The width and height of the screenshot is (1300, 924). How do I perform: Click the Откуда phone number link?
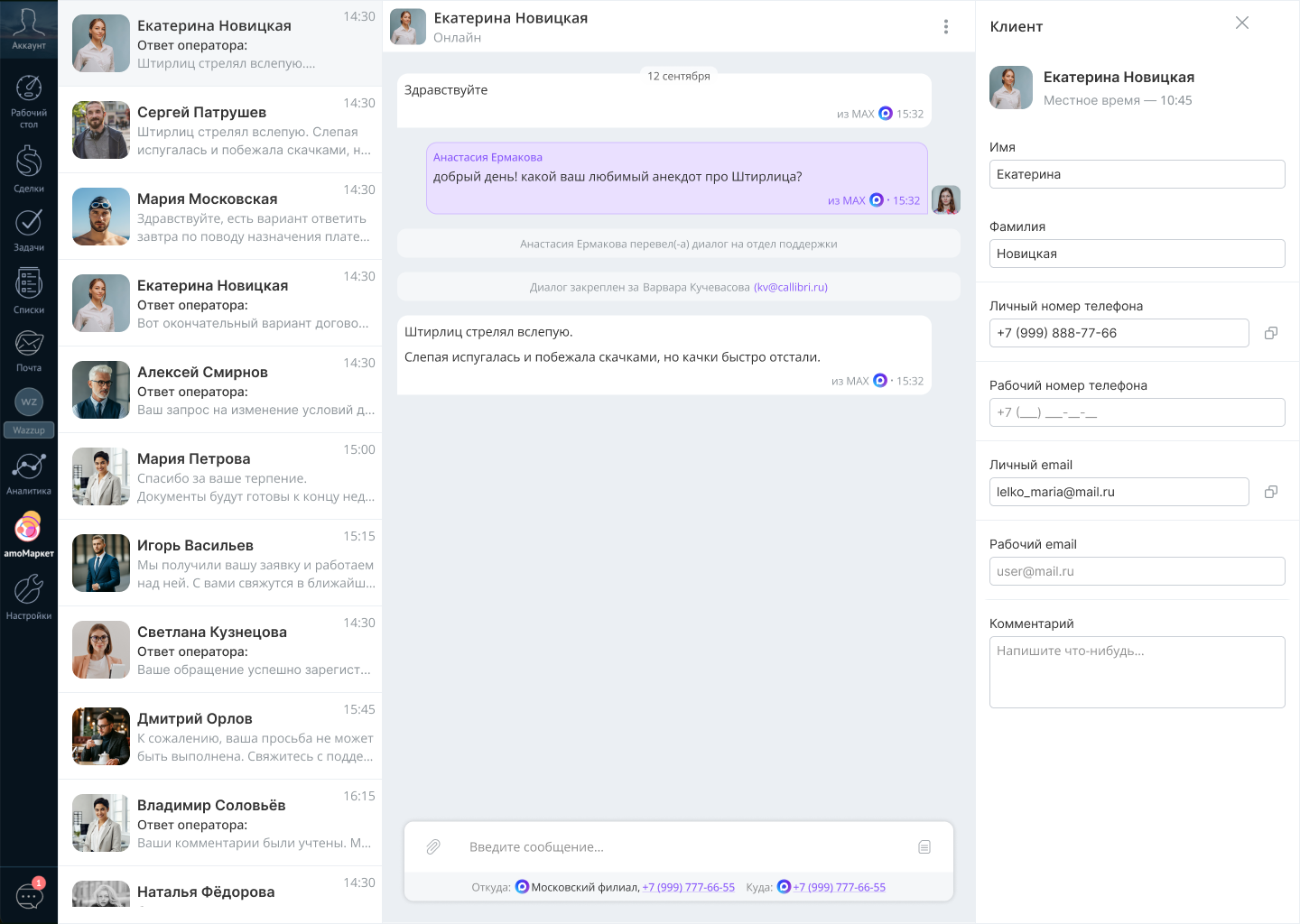point(688,887)
